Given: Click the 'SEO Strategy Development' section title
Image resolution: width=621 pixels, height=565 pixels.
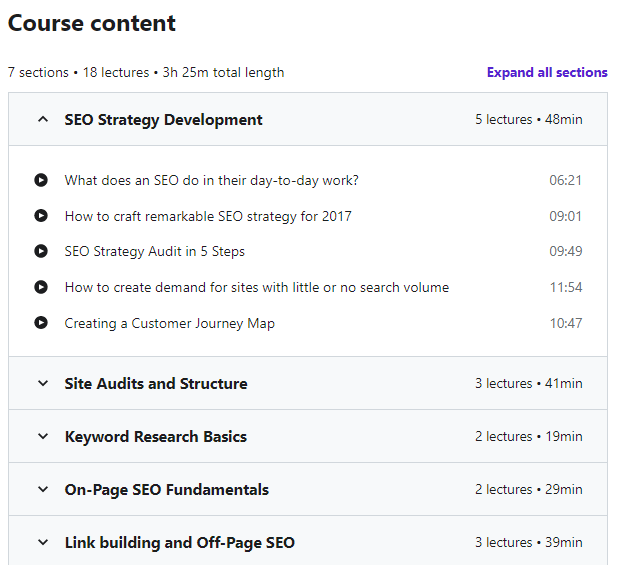Looking at the screenshot, I should click(x=163, y=120).
